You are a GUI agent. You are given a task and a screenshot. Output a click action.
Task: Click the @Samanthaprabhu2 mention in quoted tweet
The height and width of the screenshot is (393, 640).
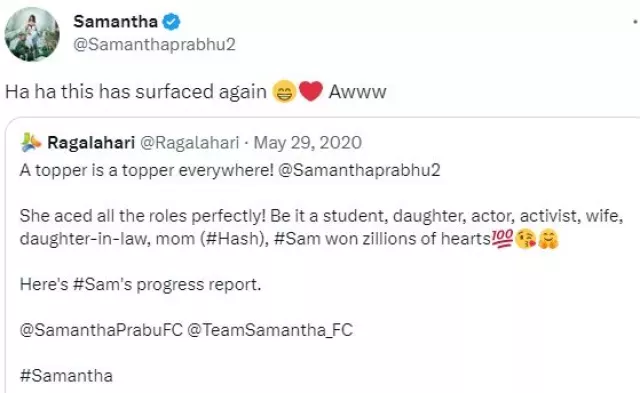[359, 170]
